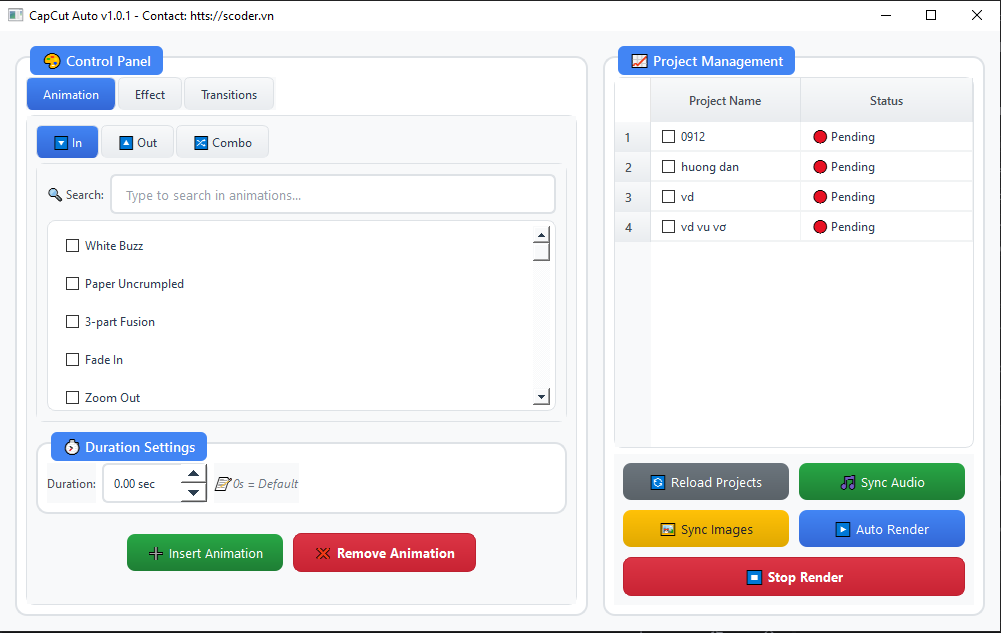
Task: Click the Project Name column header
Action: tap(725, 100)
